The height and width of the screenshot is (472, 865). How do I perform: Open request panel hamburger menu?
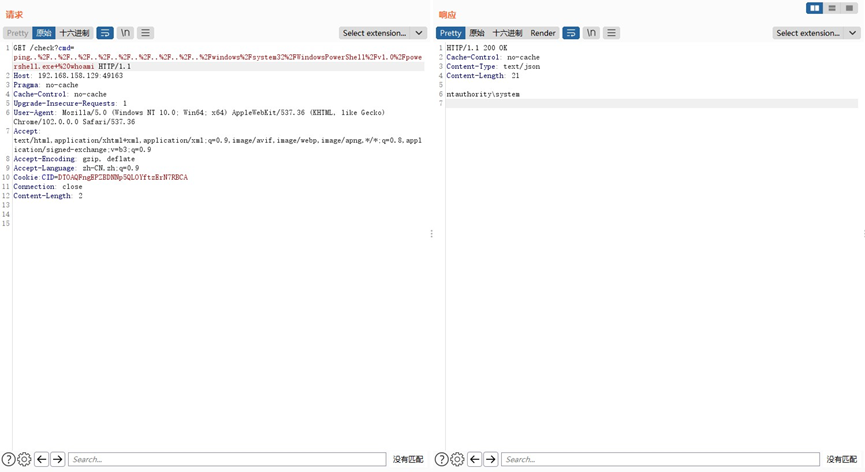click(x=145, y=33)
